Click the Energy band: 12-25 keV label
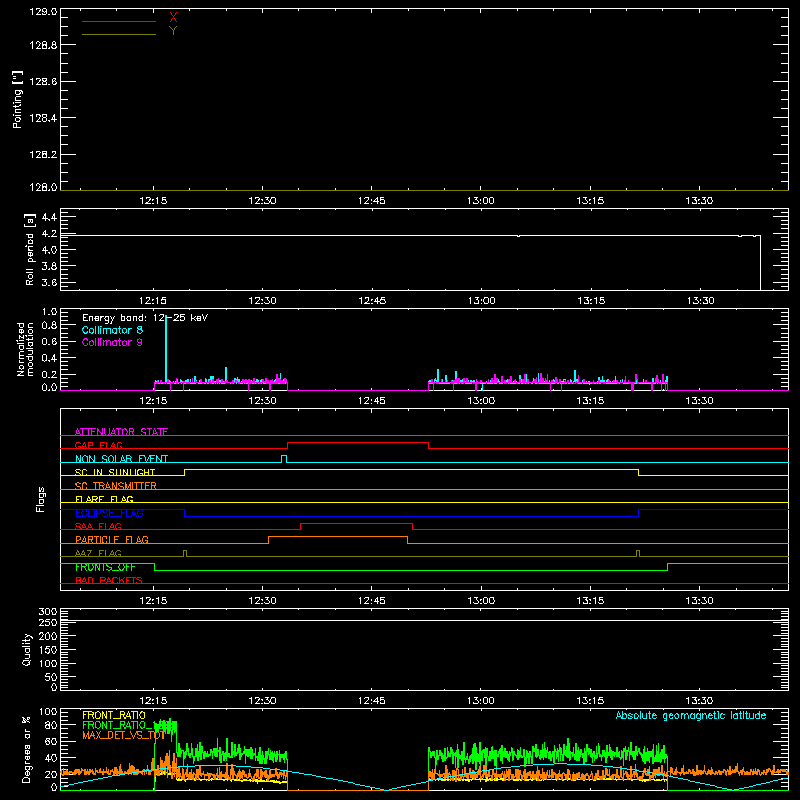The height and width of the screenshot is (800, 800). (145, 318)
